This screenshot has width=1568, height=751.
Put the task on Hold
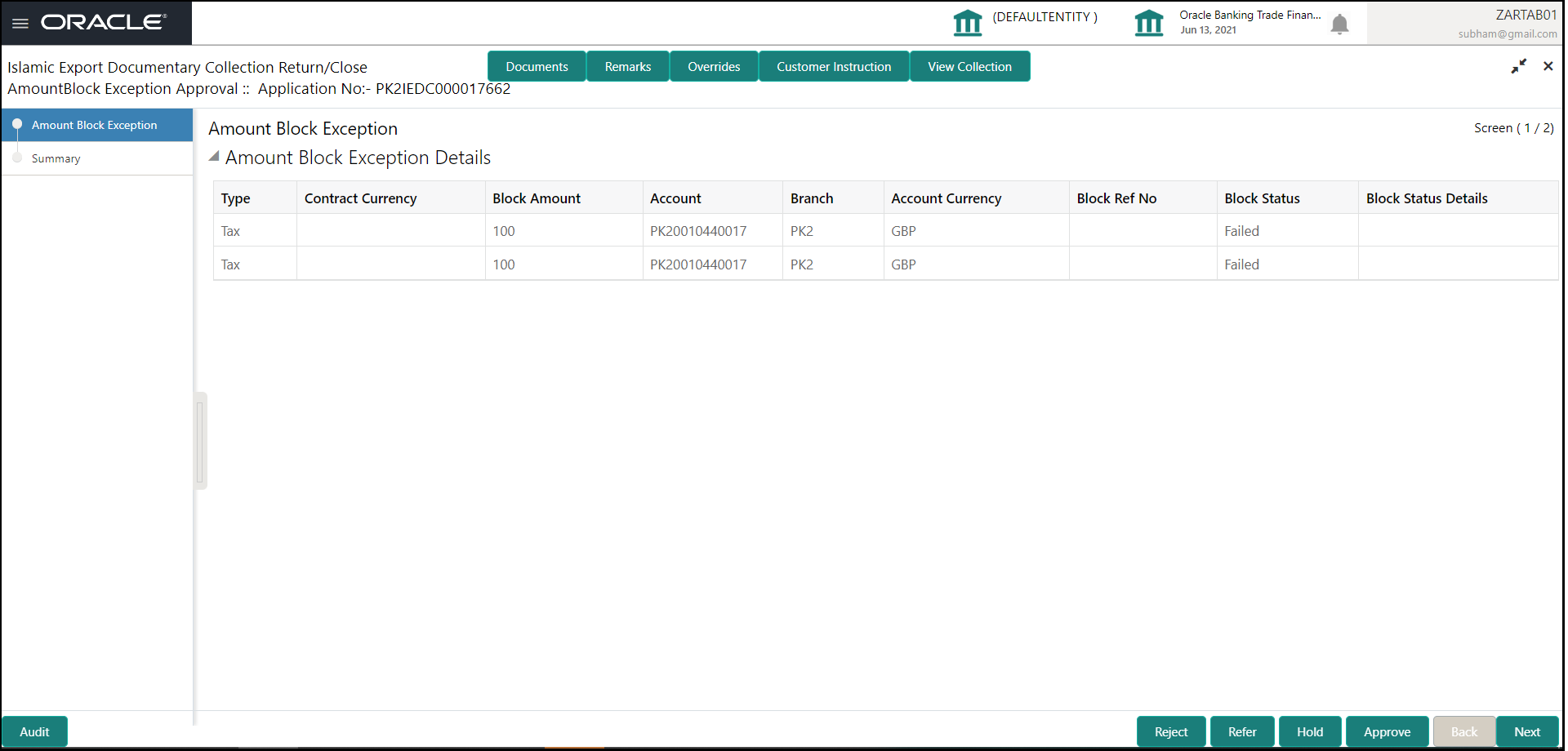[1310, 731]
